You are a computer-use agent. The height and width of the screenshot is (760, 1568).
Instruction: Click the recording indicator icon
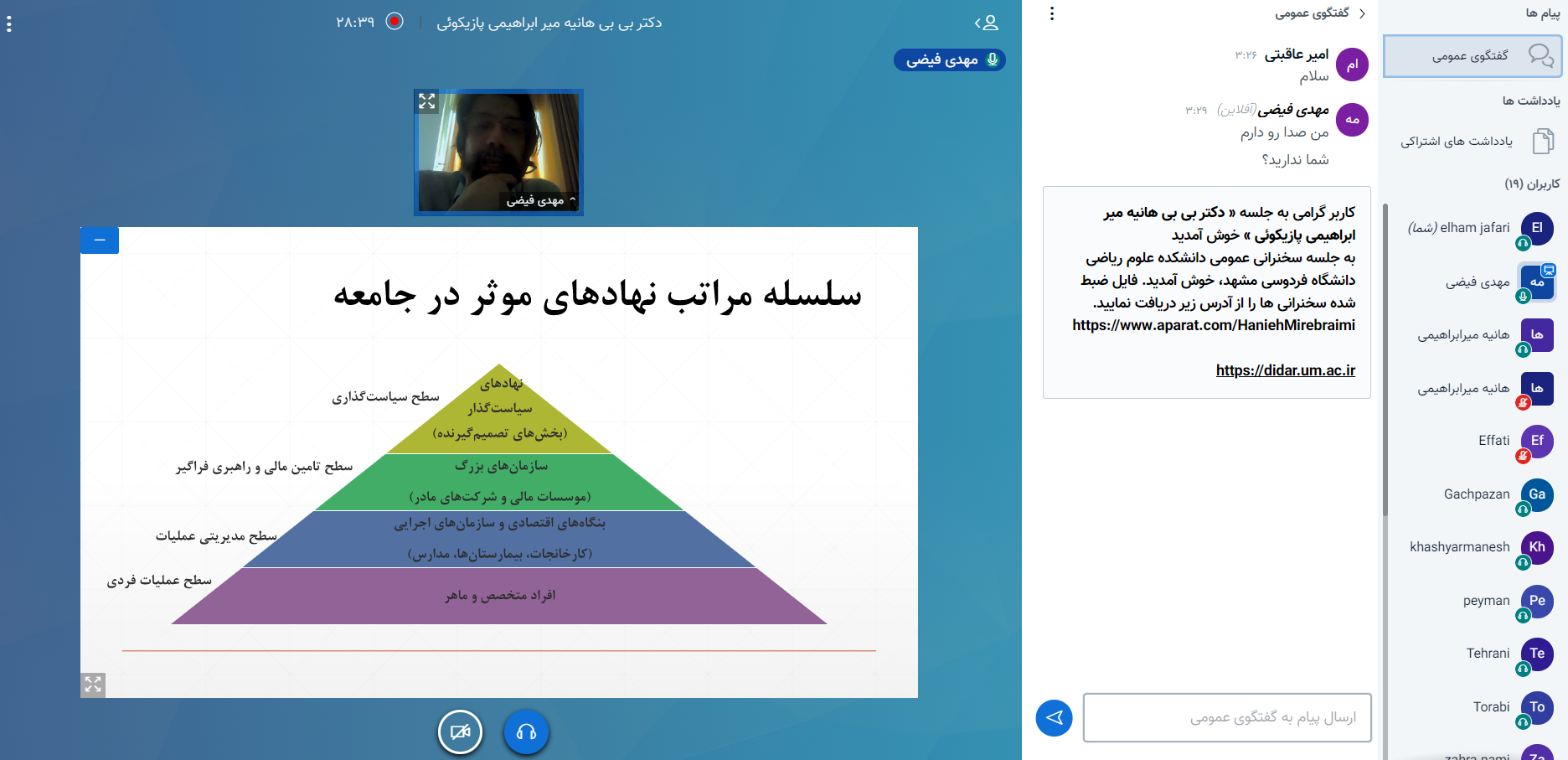coord(395,22)
